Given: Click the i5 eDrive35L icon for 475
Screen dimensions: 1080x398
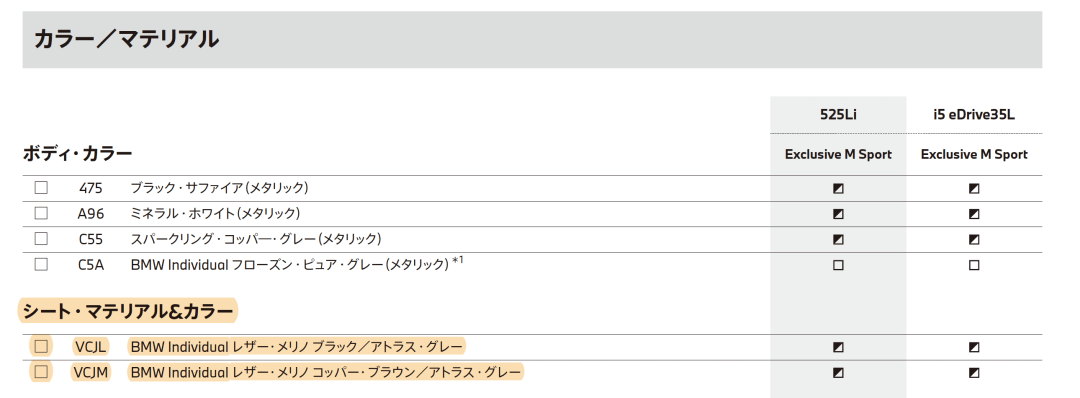Looking at the screenshot, I should [974, 188].
